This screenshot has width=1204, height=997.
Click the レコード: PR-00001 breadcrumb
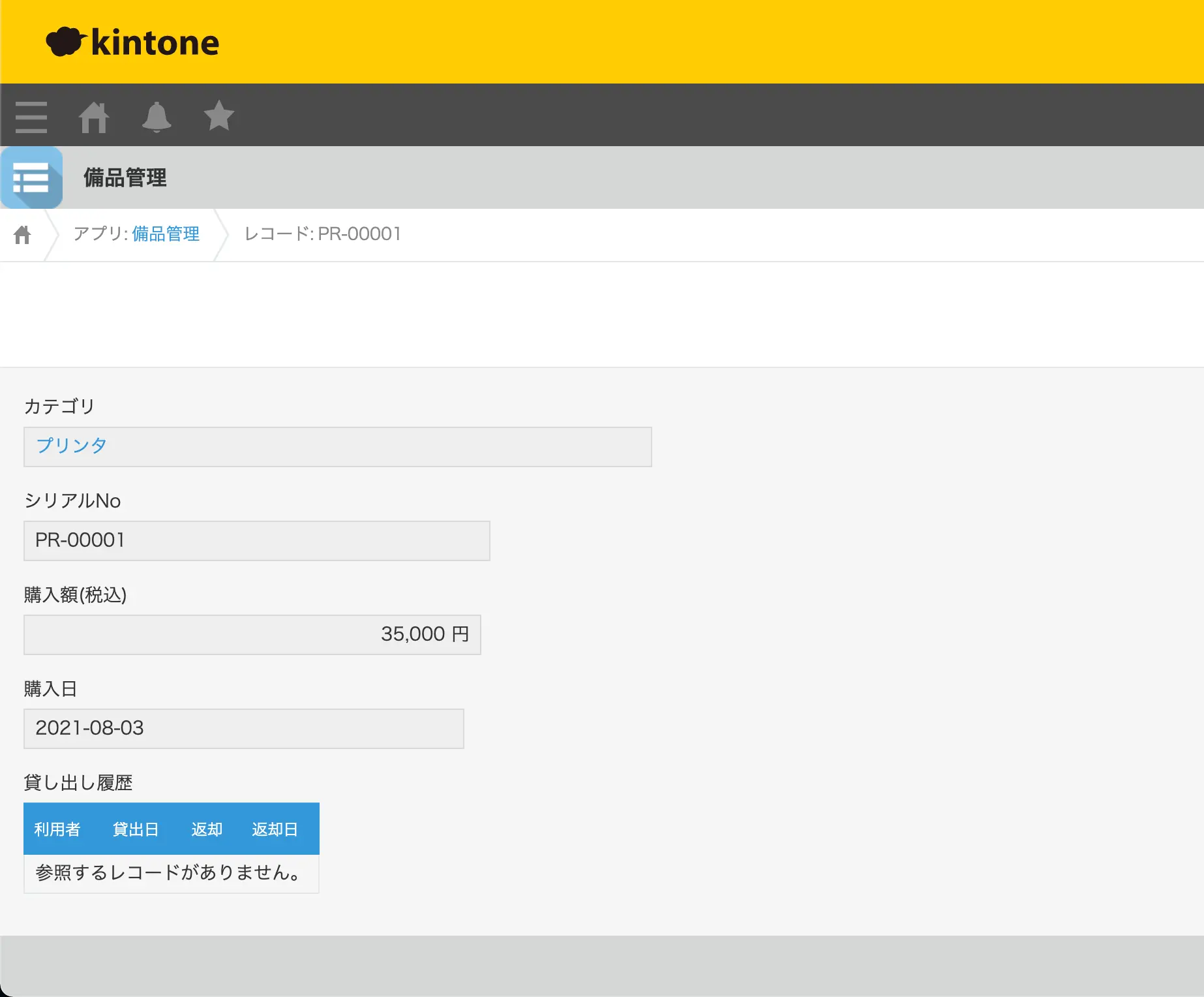323,234
